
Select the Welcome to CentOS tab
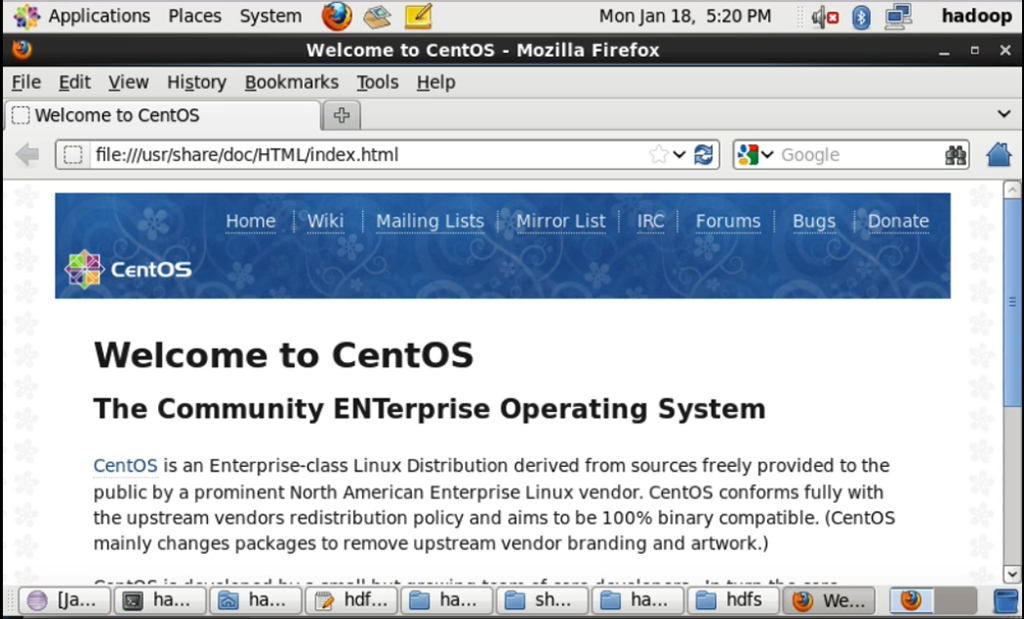click(163, 116)
